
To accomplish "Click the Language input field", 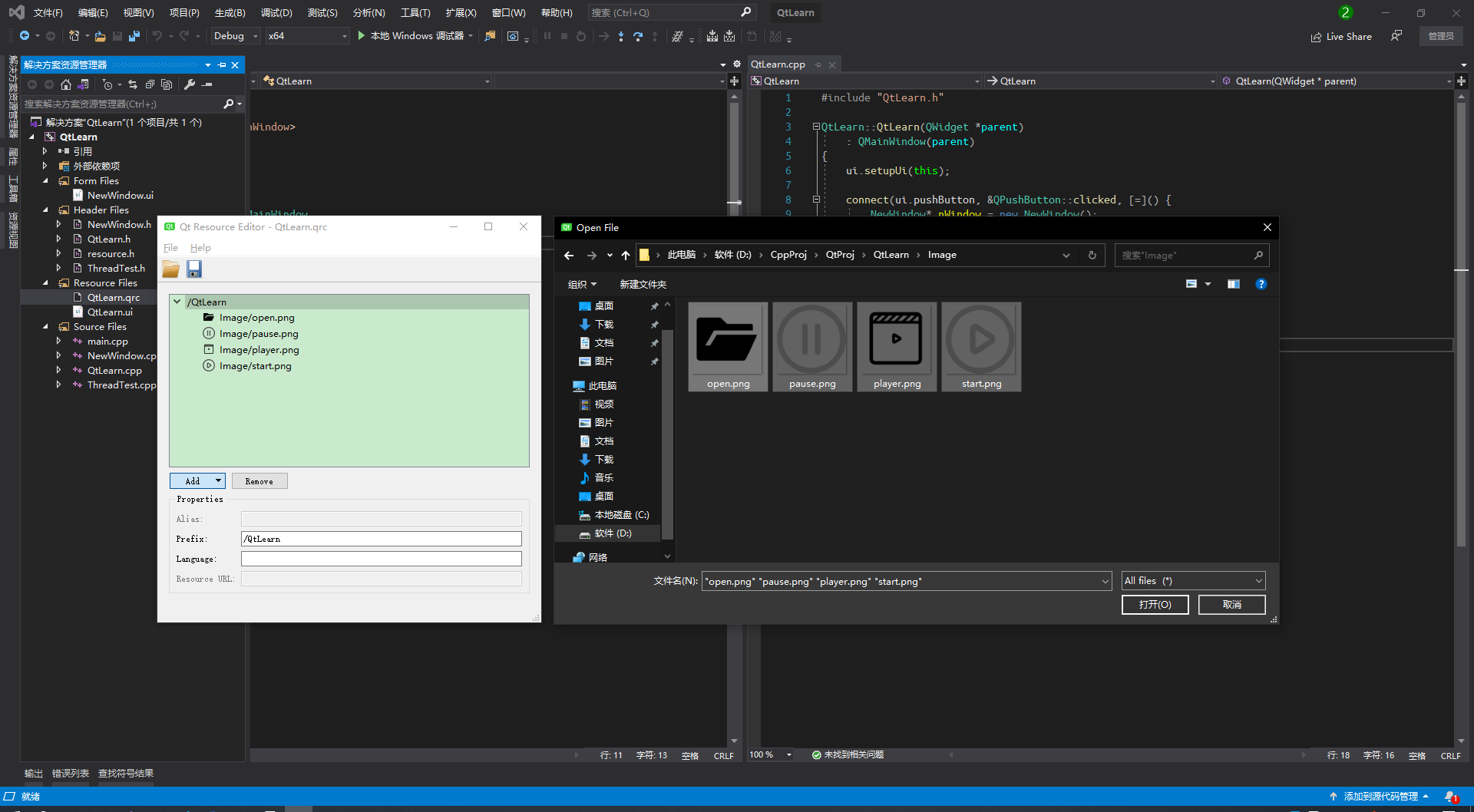I will tap(381, 559).
